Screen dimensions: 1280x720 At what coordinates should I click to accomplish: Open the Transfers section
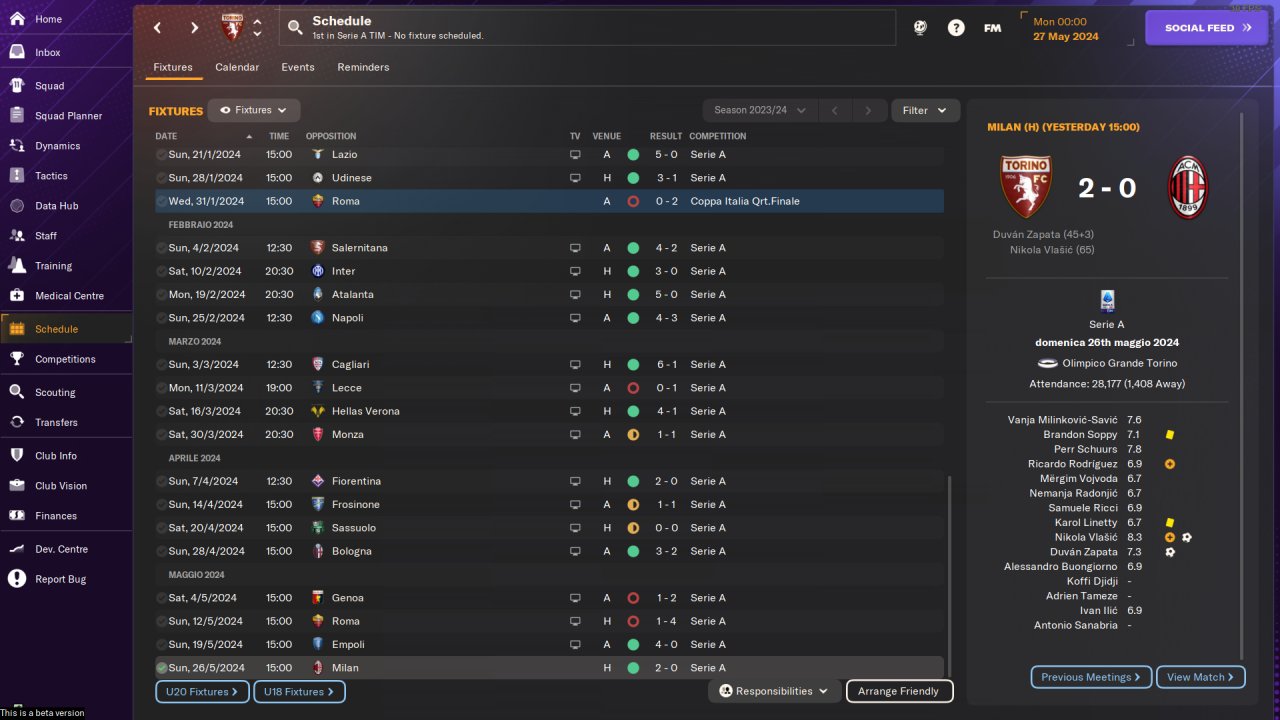pos(56,423)
